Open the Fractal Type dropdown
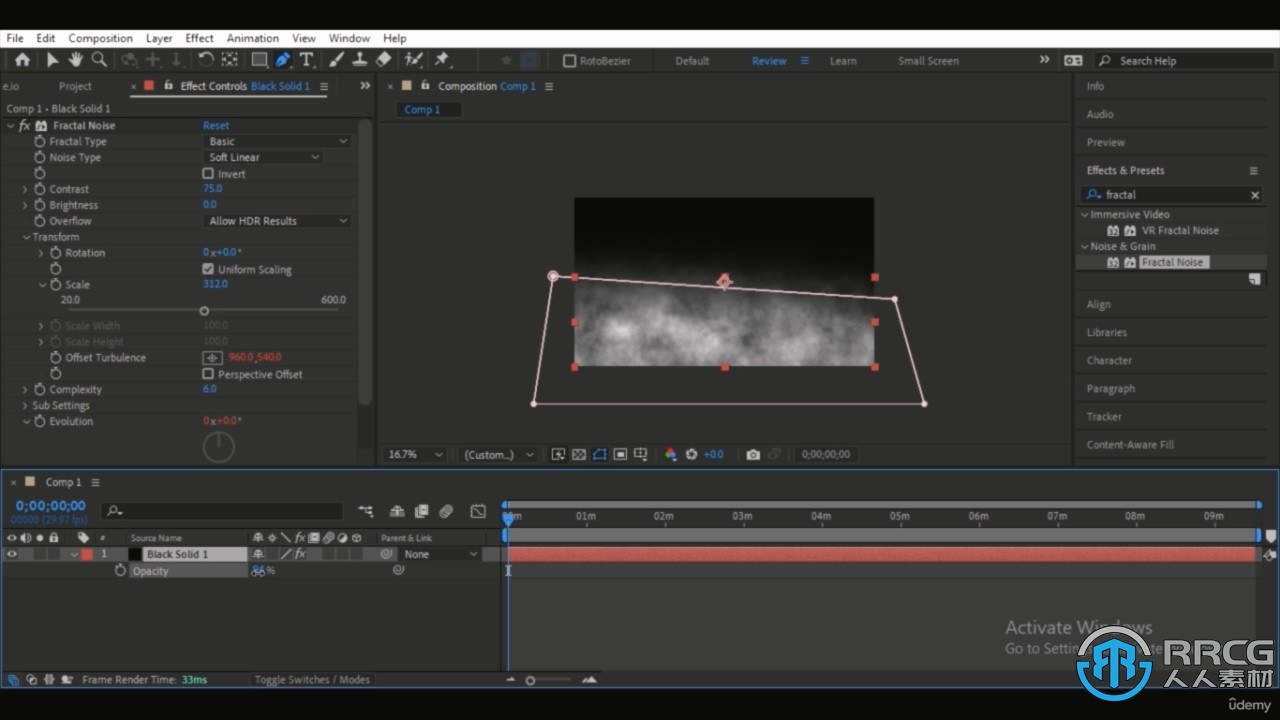The height and width of the screenshot is (720, 1280). point(277,141)
